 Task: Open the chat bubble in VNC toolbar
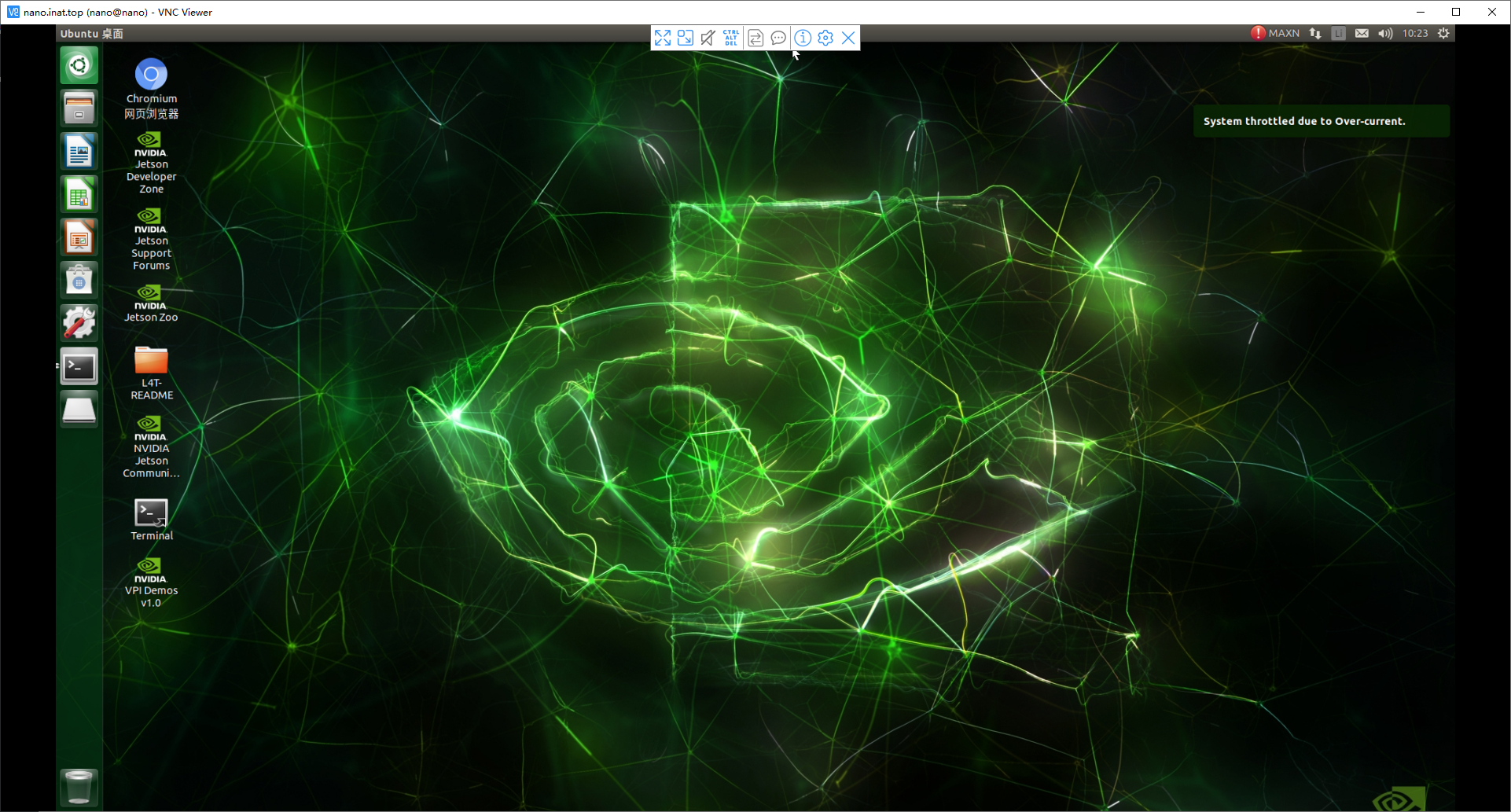pyautogui.click(x=778, y=38)
